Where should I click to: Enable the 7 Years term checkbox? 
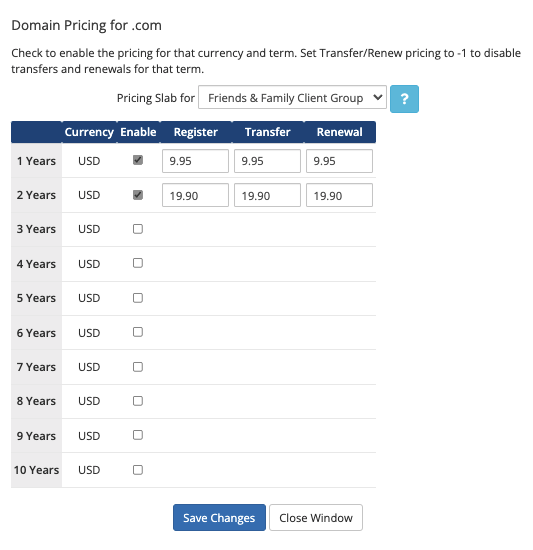(138, 367)
